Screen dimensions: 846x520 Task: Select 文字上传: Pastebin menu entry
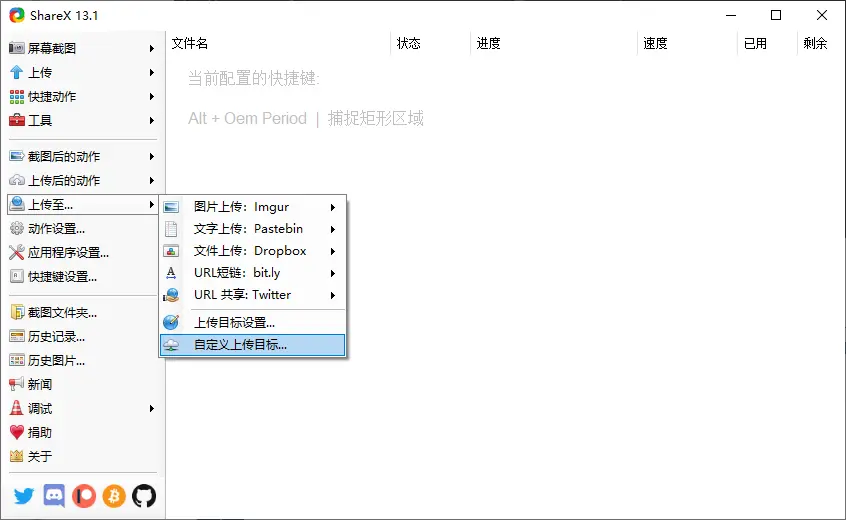[x=253, y=229]
